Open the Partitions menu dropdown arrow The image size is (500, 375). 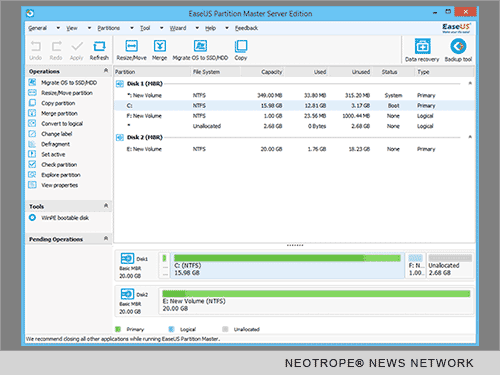[132, 28]
